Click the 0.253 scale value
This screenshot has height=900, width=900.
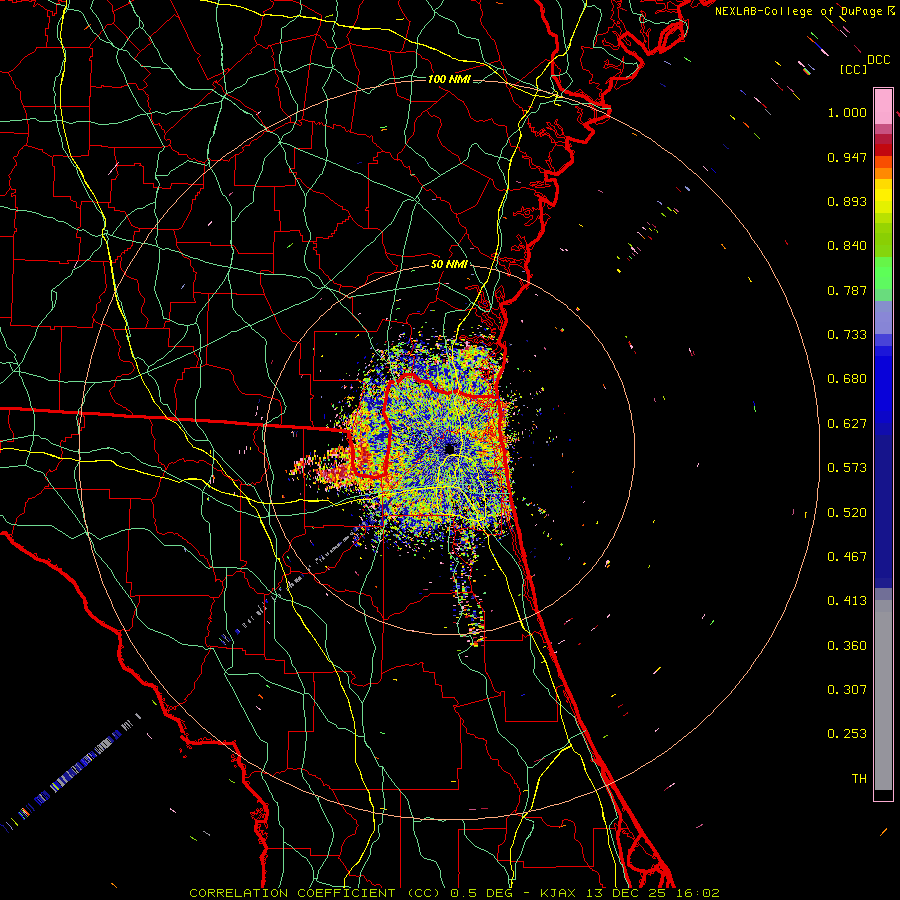click(x=847, y=734)
